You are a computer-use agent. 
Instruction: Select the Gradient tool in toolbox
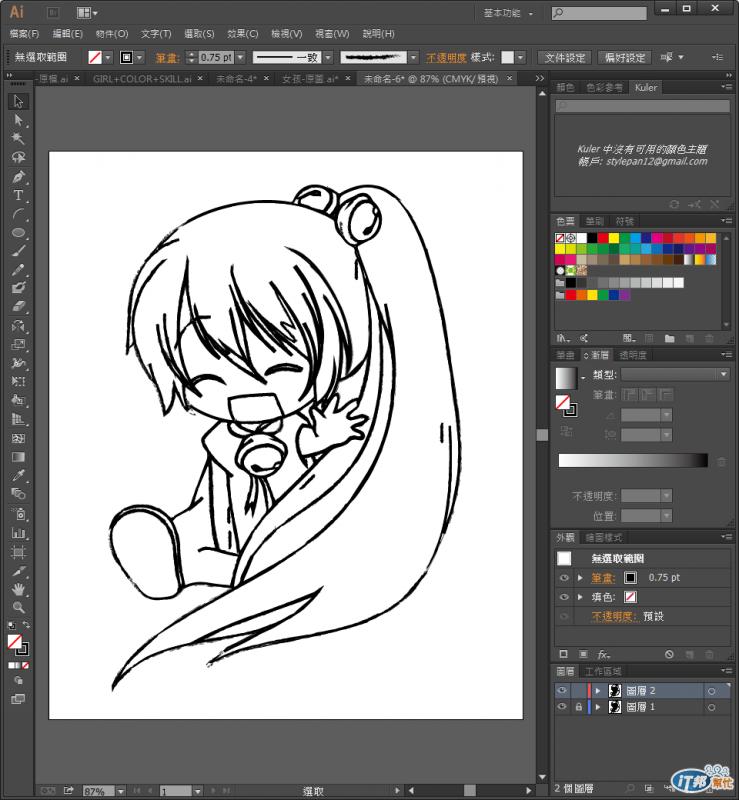click(x=18, y=457)
